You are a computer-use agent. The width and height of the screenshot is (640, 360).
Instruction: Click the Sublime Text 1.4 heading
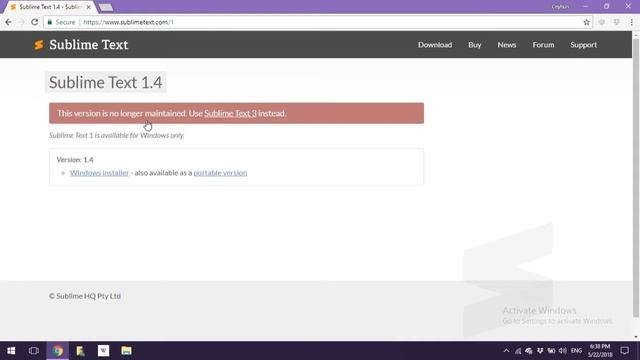[x=106, y=82]
